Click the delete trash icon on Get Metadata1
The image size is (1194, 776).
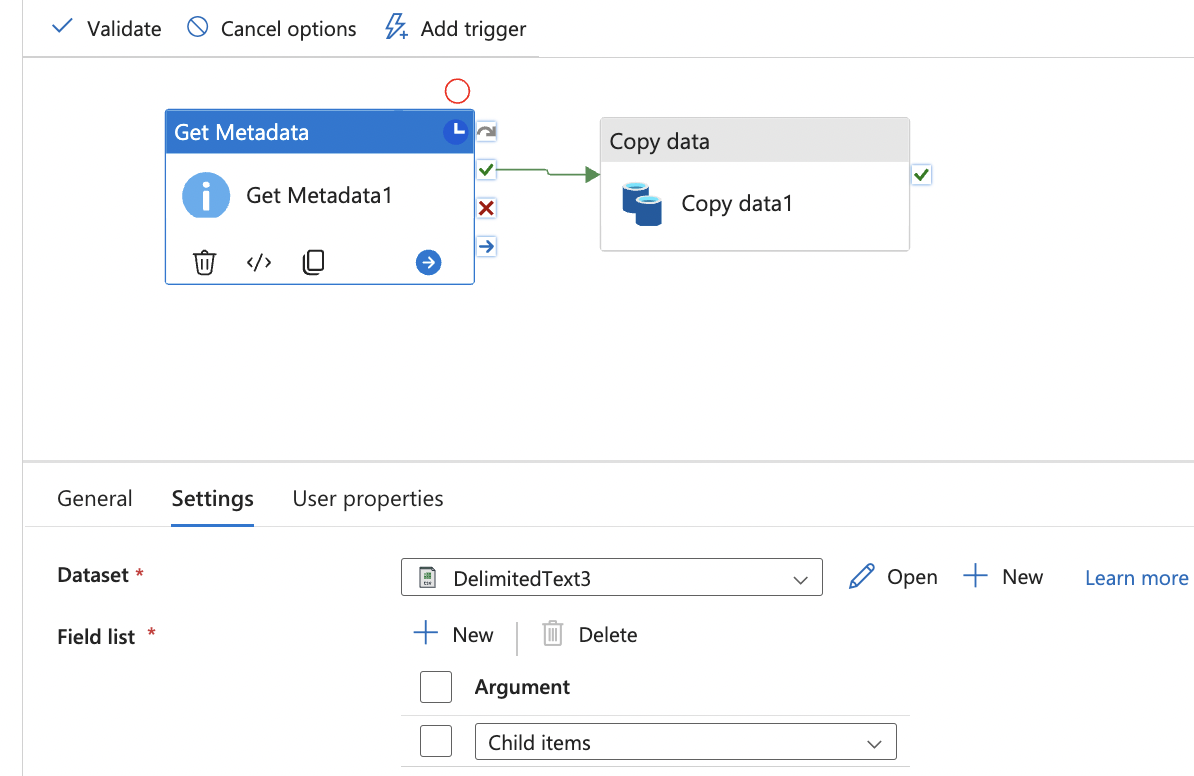pos(205,262)
